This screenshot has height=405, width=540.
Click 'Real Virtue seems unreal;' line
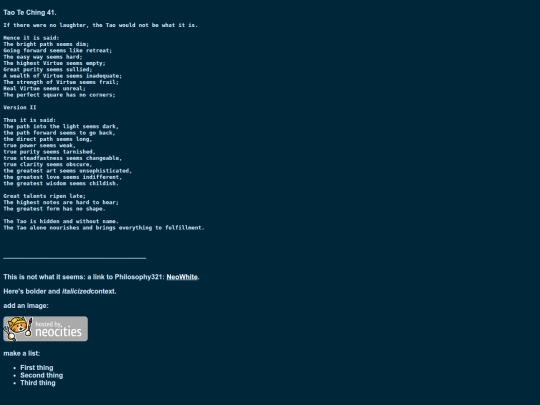(x=44, y=88)
